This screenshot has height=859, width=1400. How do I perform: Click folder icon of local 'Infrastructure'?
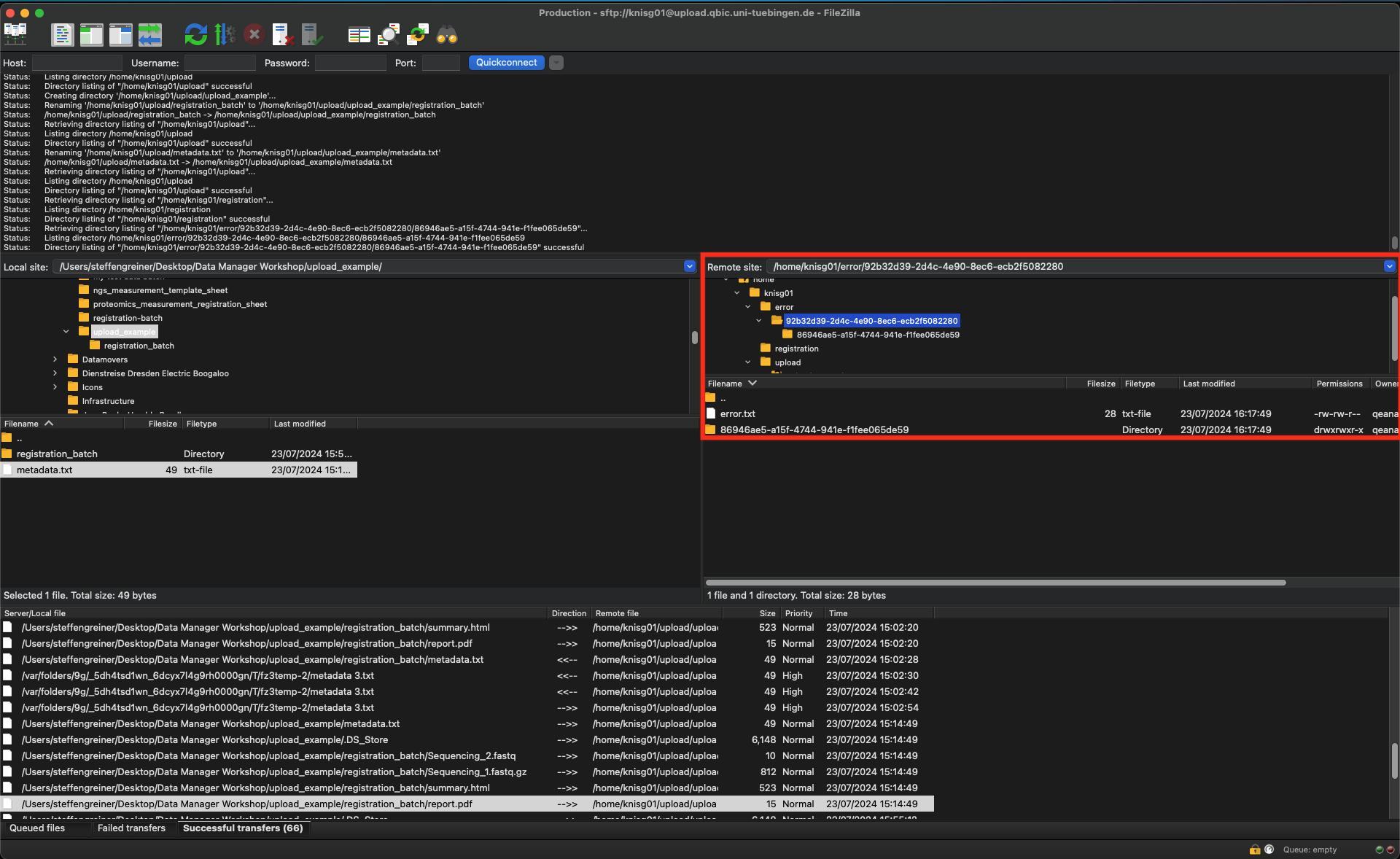73,400
